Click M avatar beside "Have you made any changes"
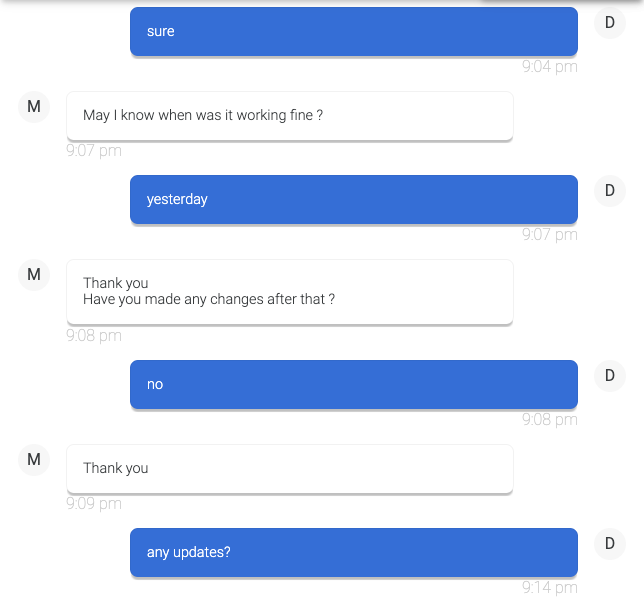 (x=34, y=274)
